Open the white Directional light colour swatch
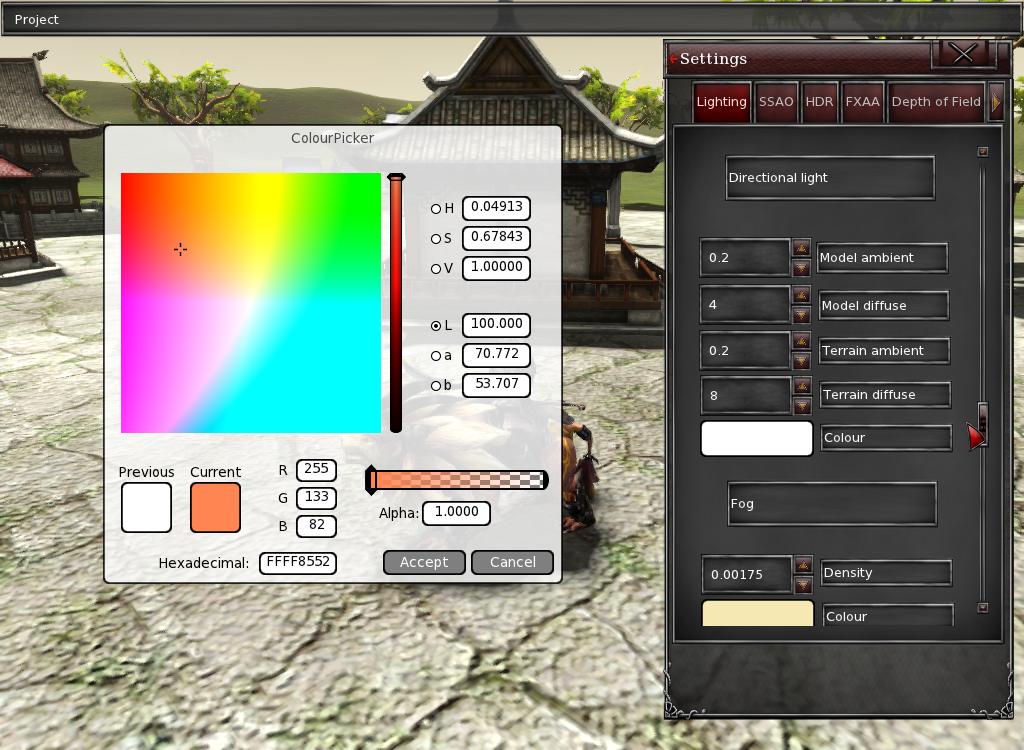The width and height of the screenshot is (1024, 750). [756, 438]
